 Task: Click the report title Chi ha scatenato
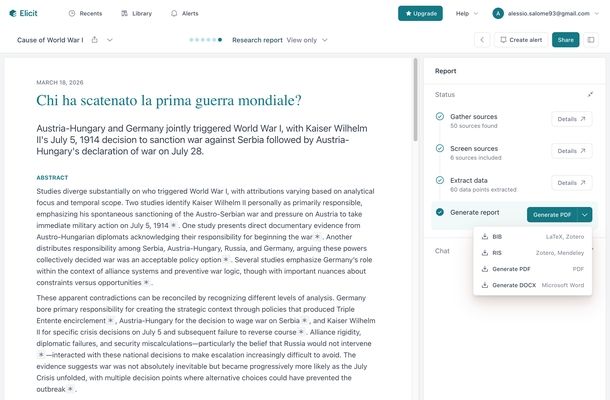[169, 100]
